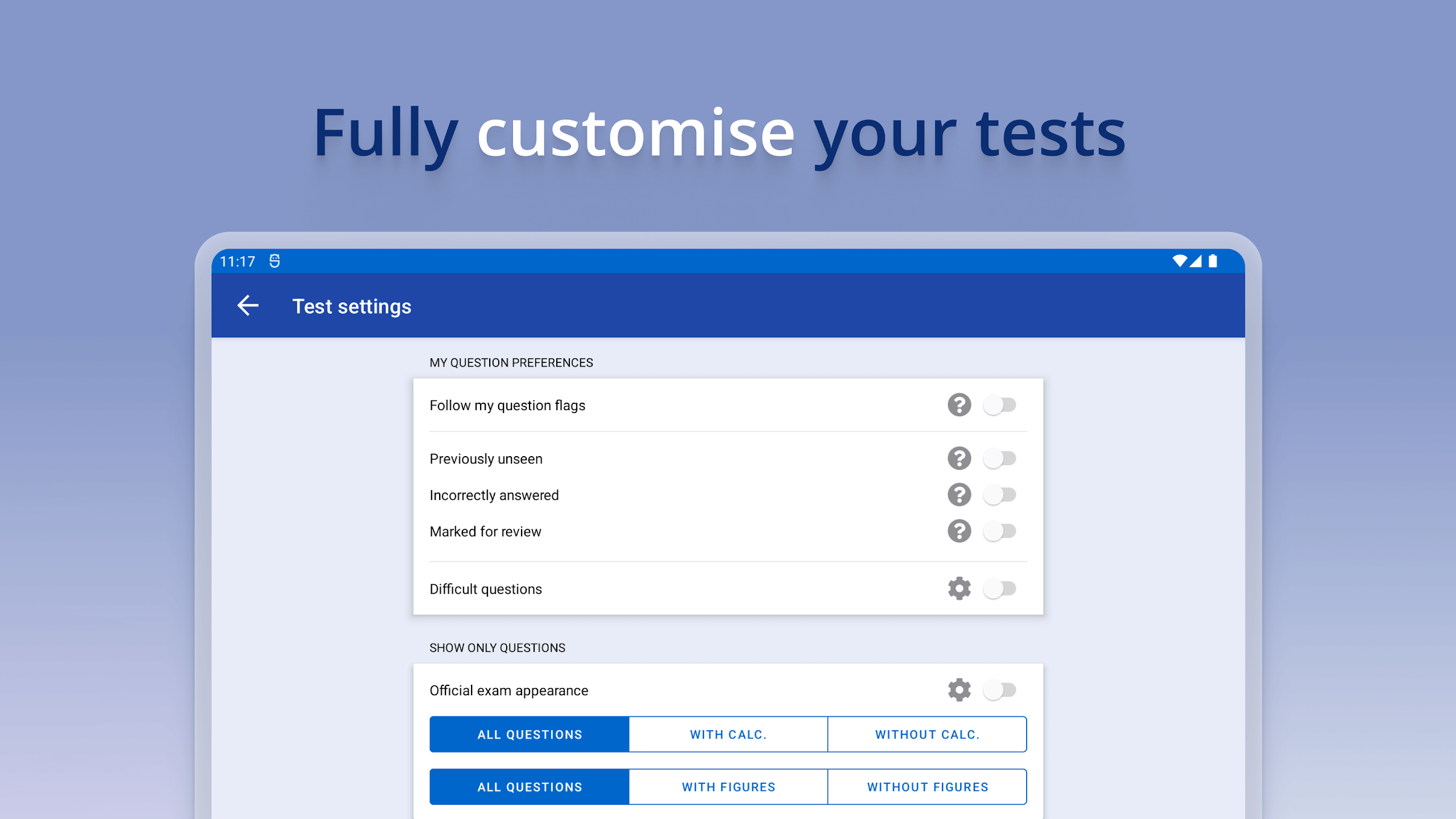1456x819 pixels.
Task: Choose WITH FIGURES option
Action: 728,787
